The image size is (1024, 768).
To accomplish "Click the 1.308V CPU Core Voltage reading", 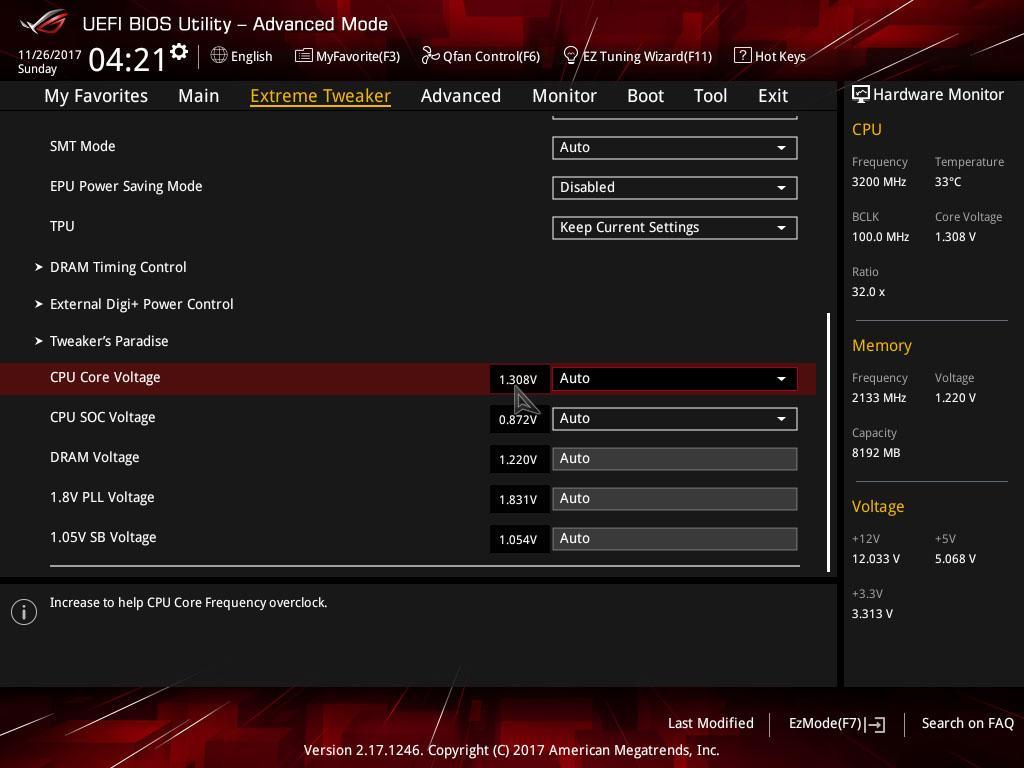I will point(518,379).
